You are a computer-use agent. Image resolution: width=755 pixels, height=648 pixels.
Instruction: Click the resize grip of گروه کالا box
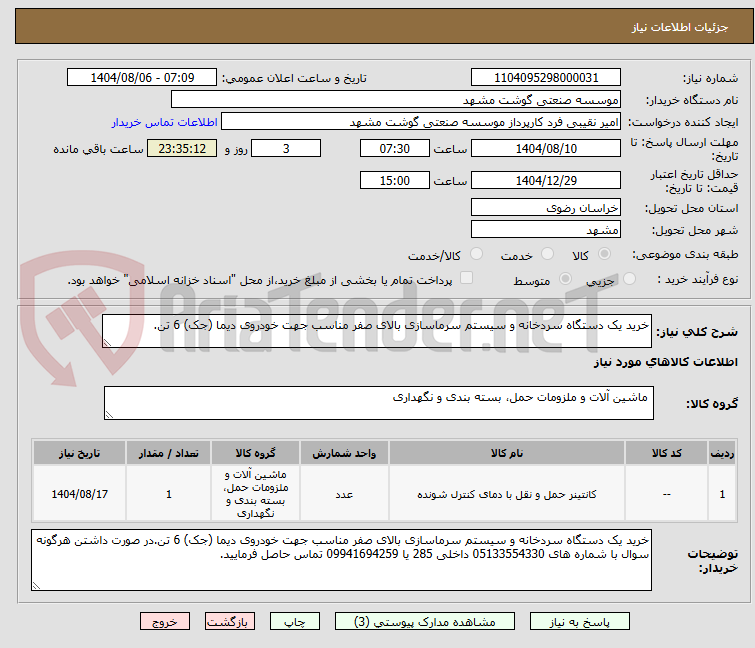tap(109, 415)
